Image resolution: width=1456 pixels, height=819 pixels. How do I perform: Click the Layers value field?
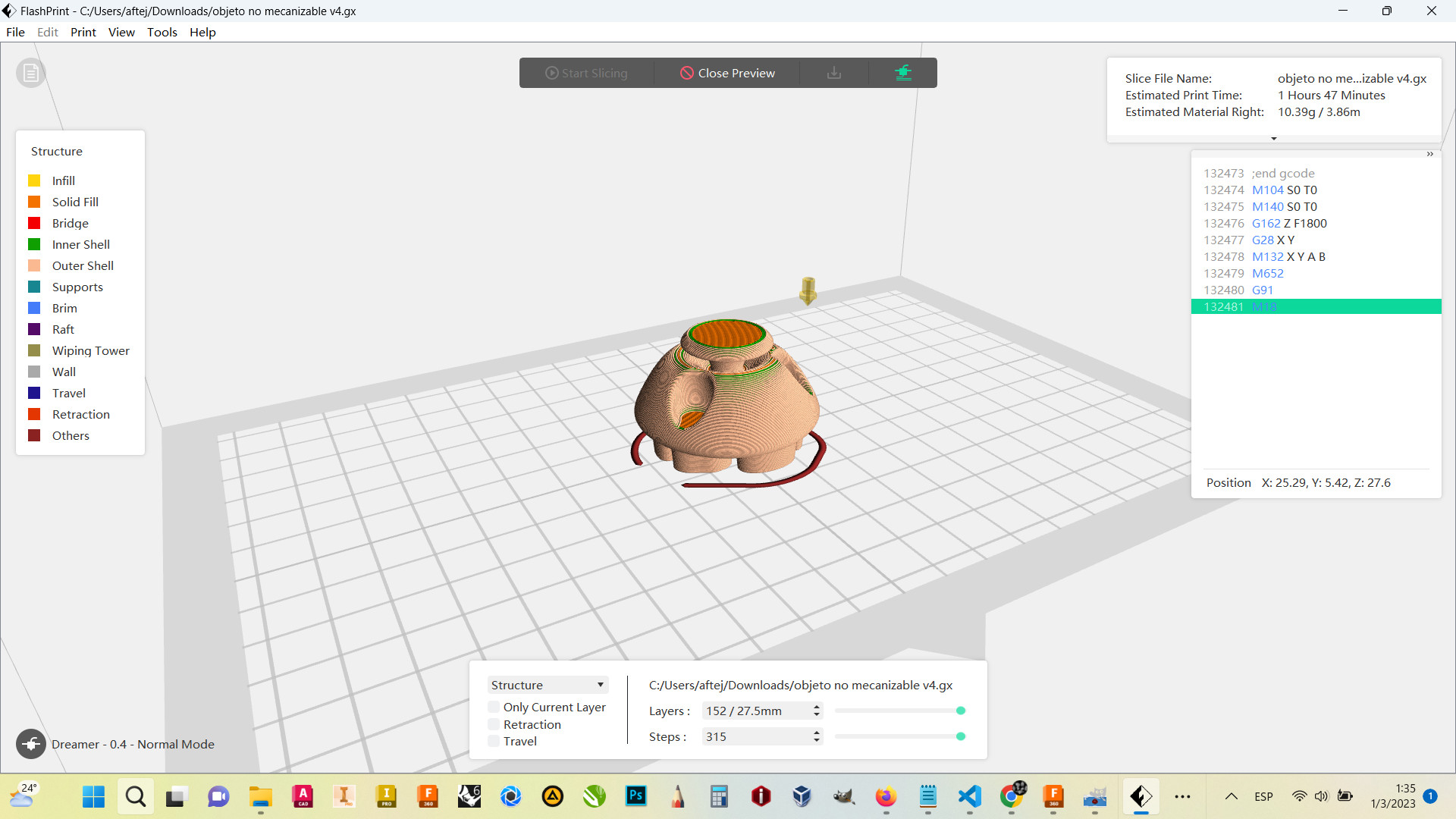click(755, 711)
